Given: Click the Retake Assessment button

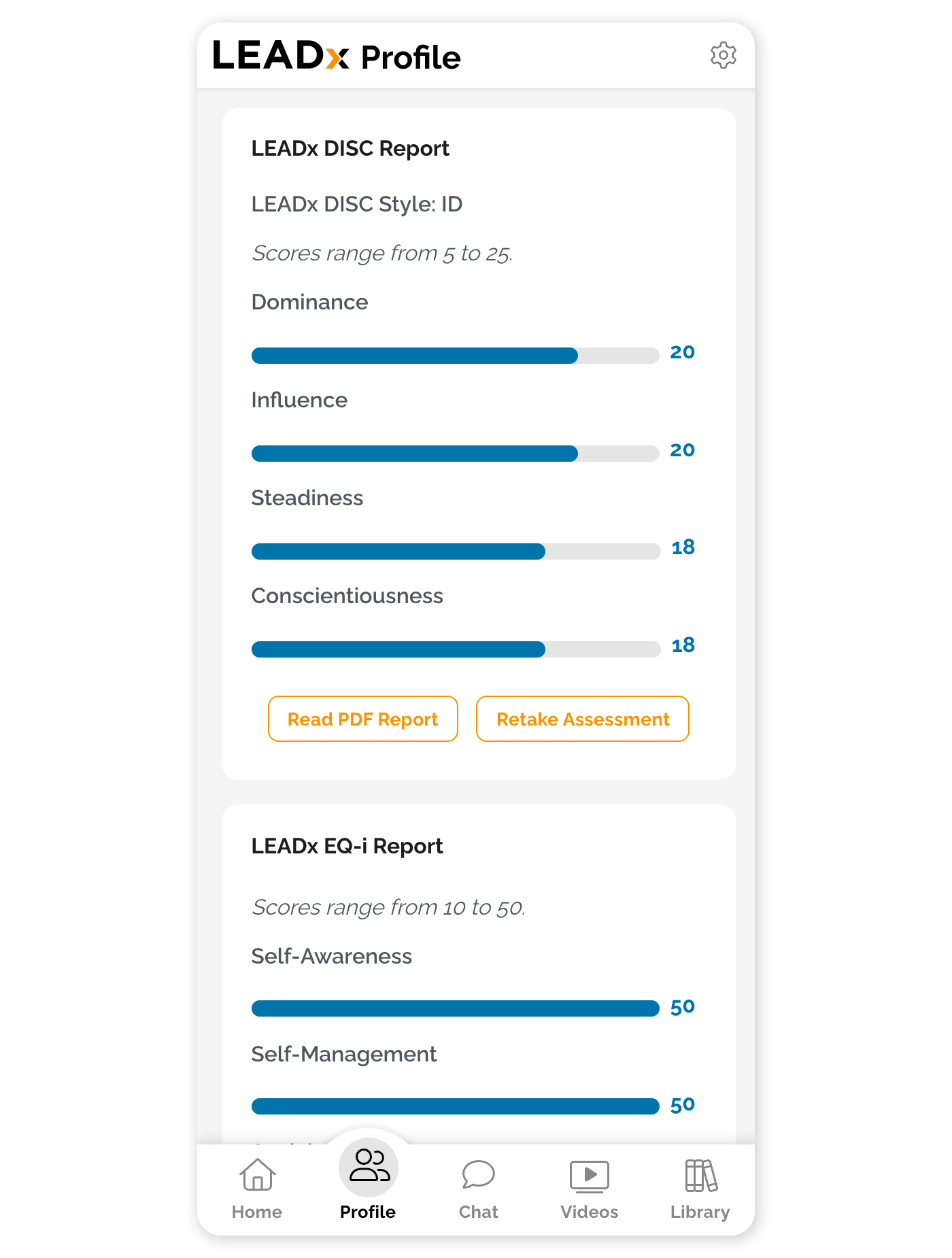Looking at the screenshot, I should (582, 719).
